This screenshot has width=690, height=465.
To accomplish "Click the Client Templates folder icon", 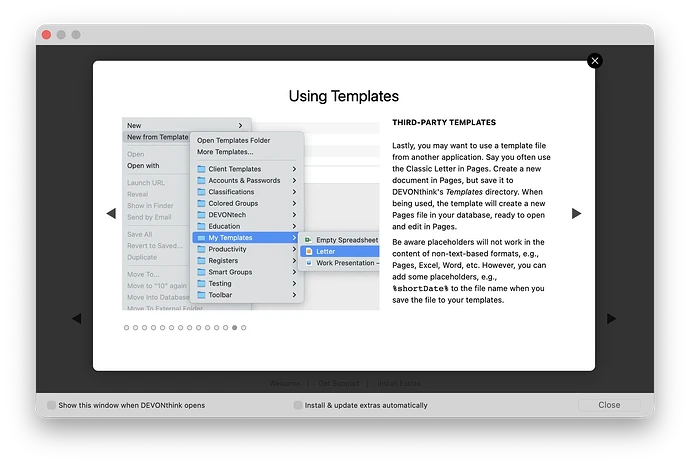I will 202,169.
